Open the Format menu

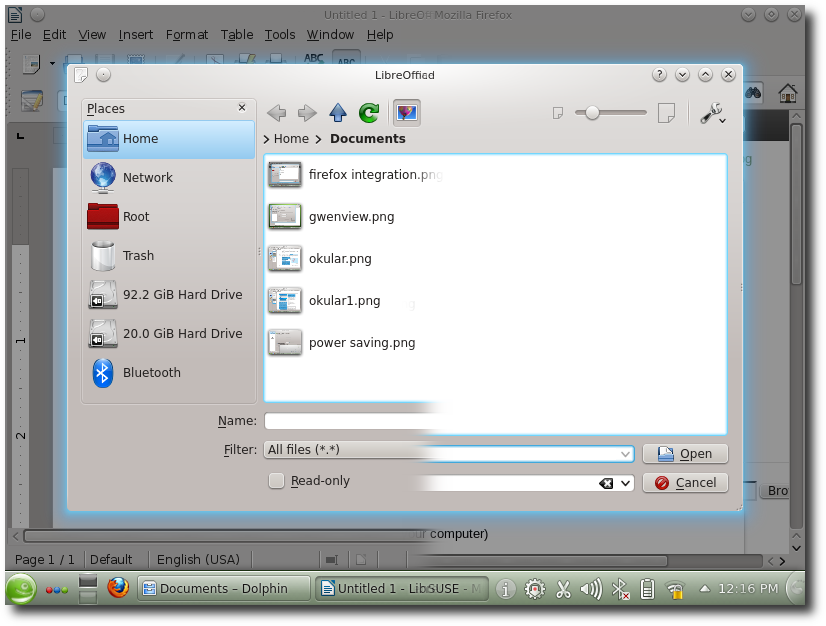(186, 34)
